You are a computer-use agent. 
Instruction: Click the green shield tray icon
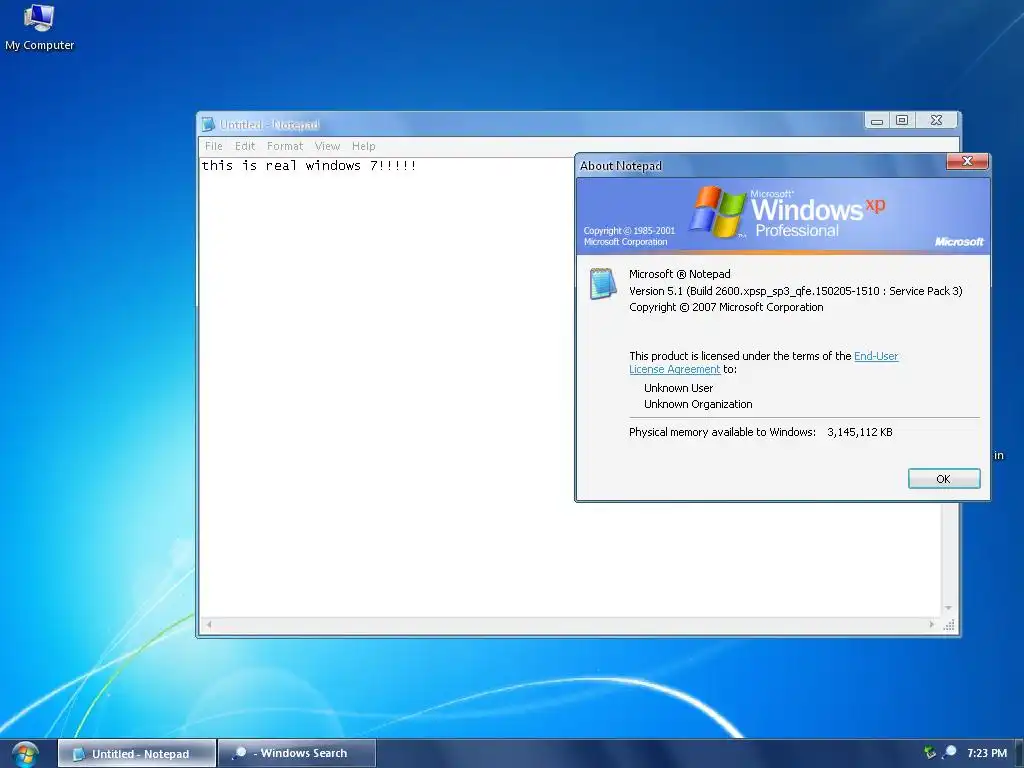930,752
